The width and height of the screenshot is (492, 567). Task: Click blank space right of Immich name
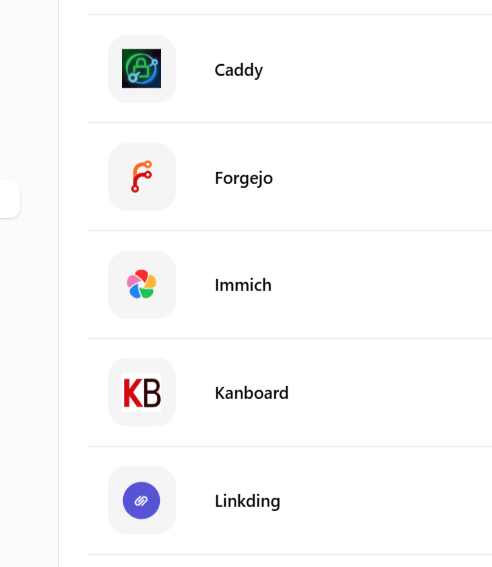(381, 285)
